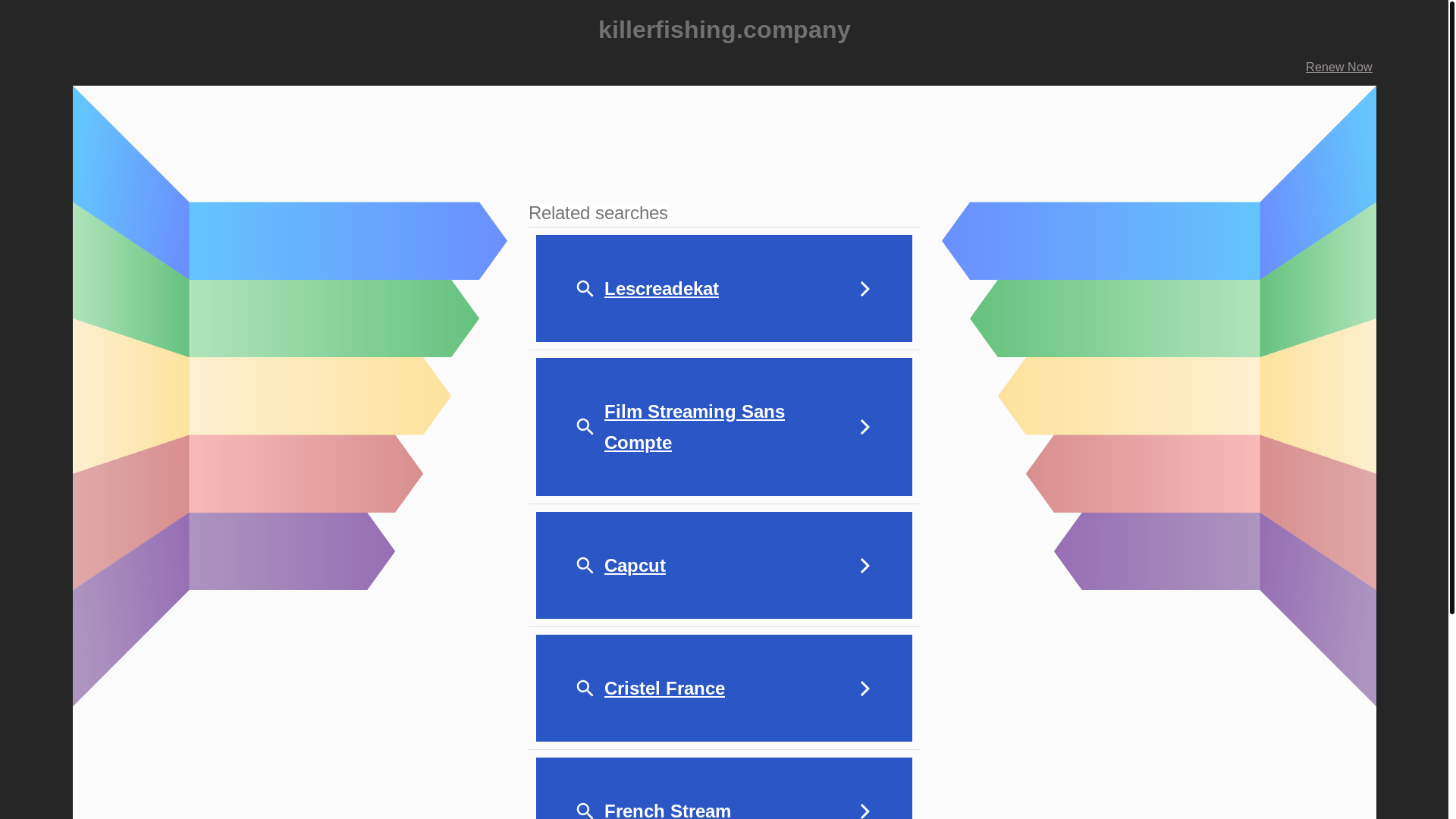
Task: Click the magnifier icon beside Capcut
Action: pos(585,566)
